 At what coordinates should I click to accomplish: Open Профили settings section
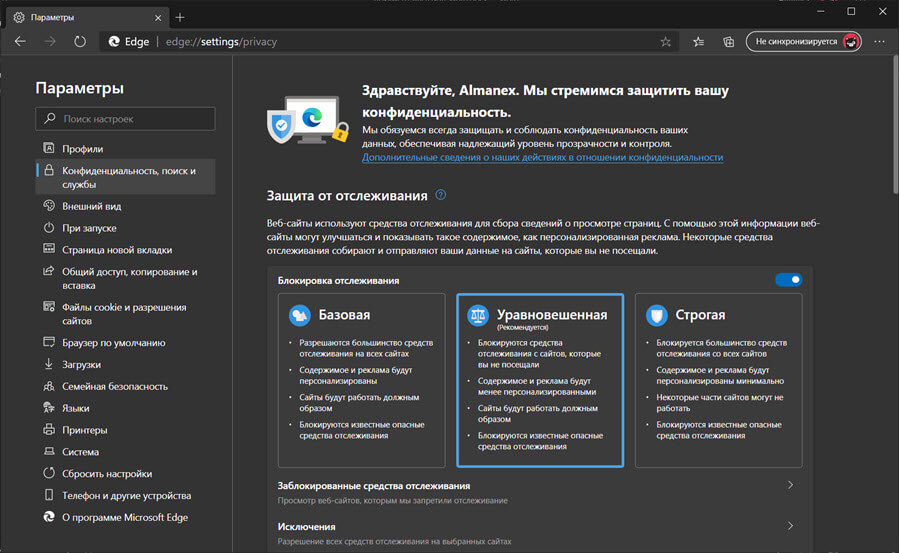pos(125,149)
